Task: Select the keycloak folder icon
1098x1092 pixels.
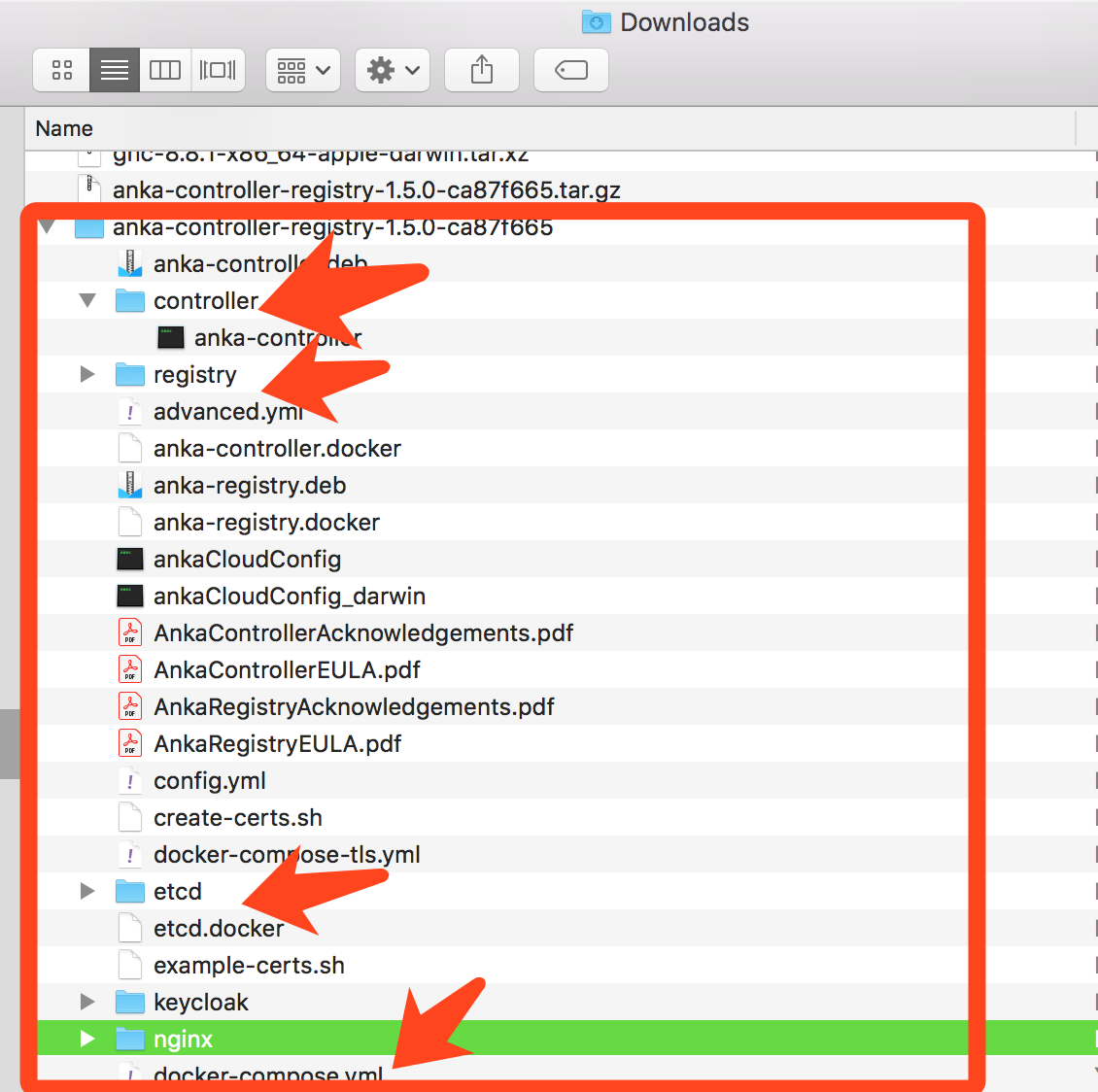Action: 129,1002
